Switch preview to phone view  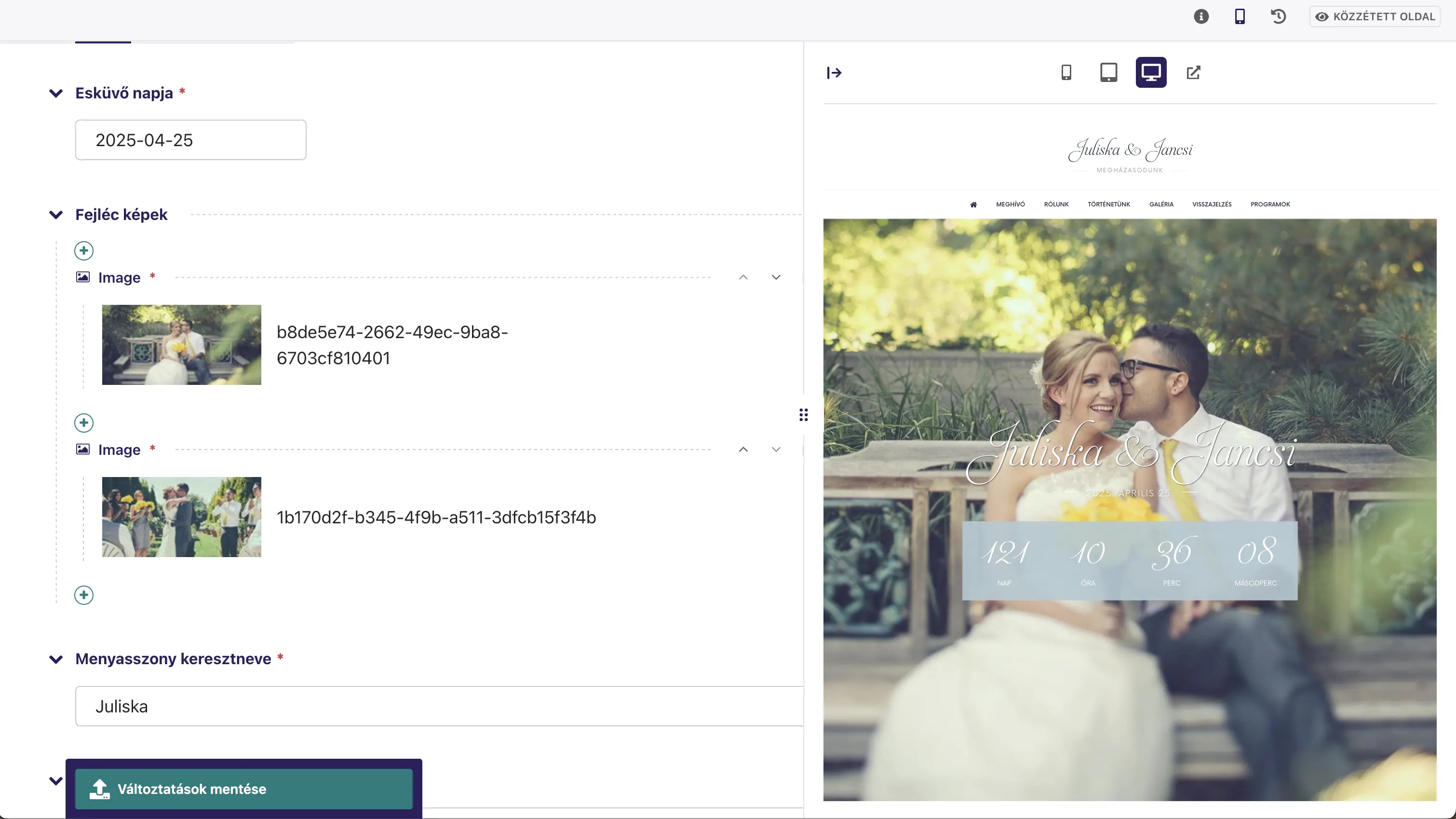click(1066, 72)
